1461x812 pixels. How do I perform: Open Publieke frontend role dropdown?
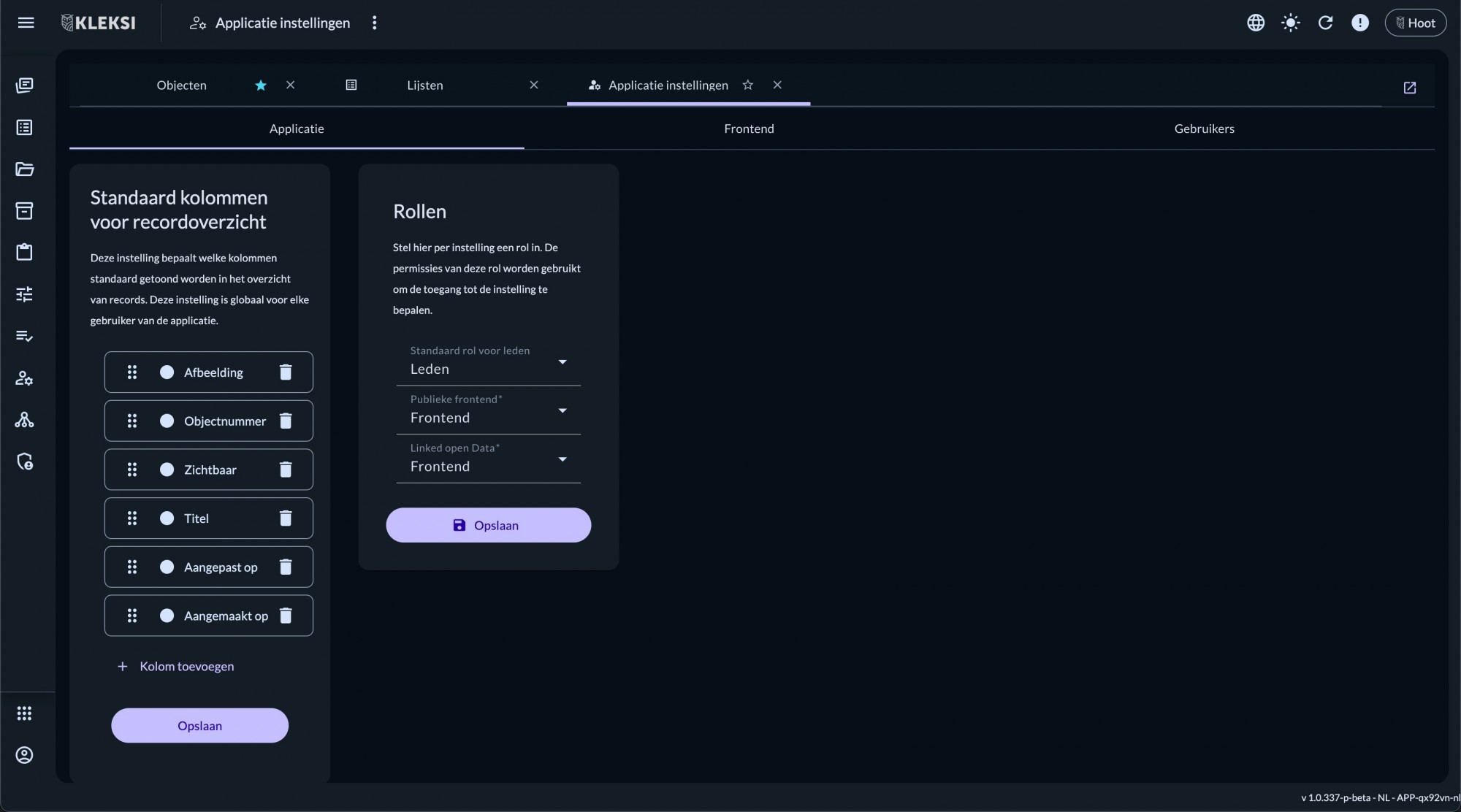pos(489,410)
